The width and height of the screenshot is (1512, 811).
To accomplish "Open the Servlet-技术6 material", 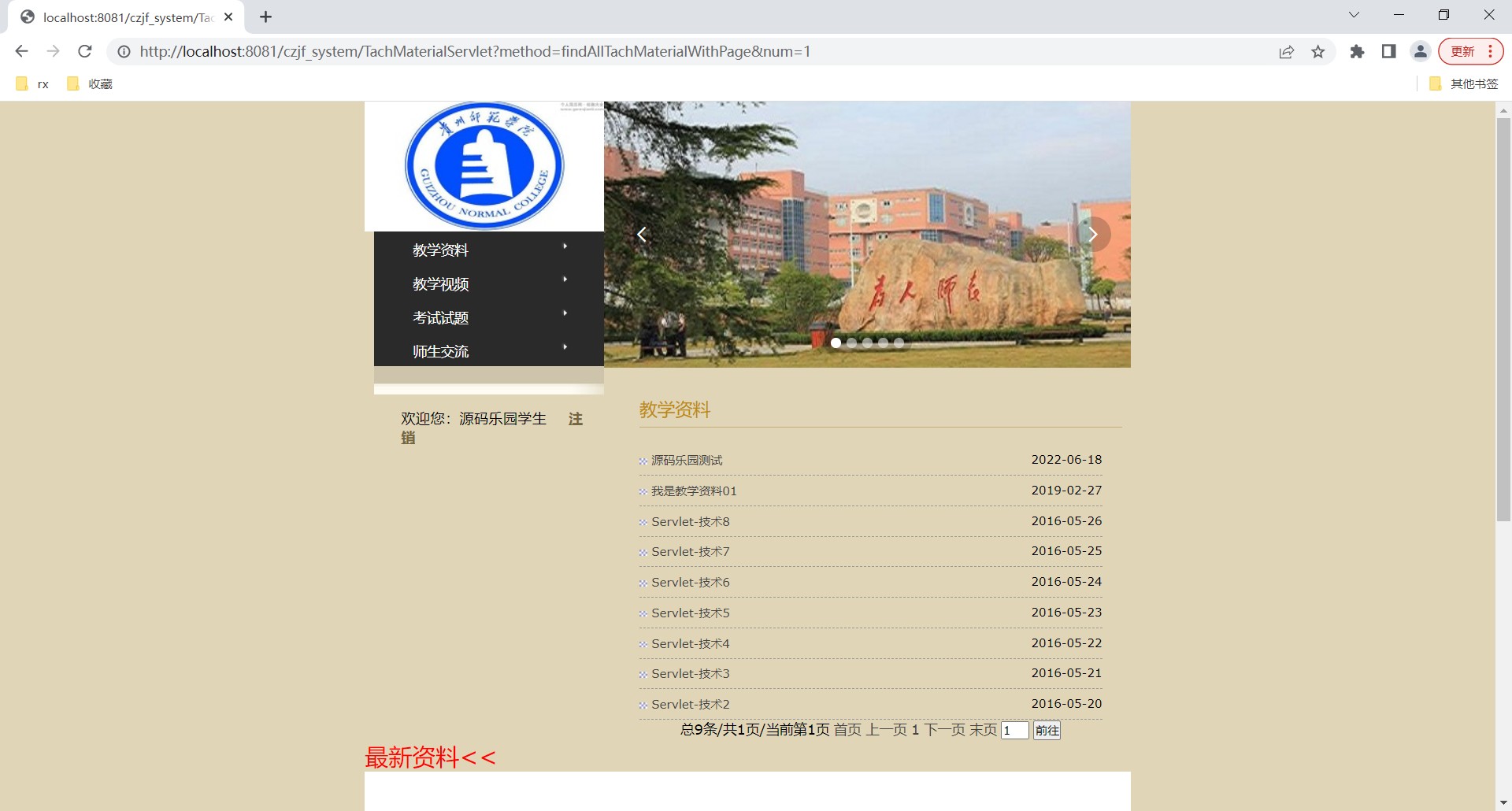I will (691, 583).
